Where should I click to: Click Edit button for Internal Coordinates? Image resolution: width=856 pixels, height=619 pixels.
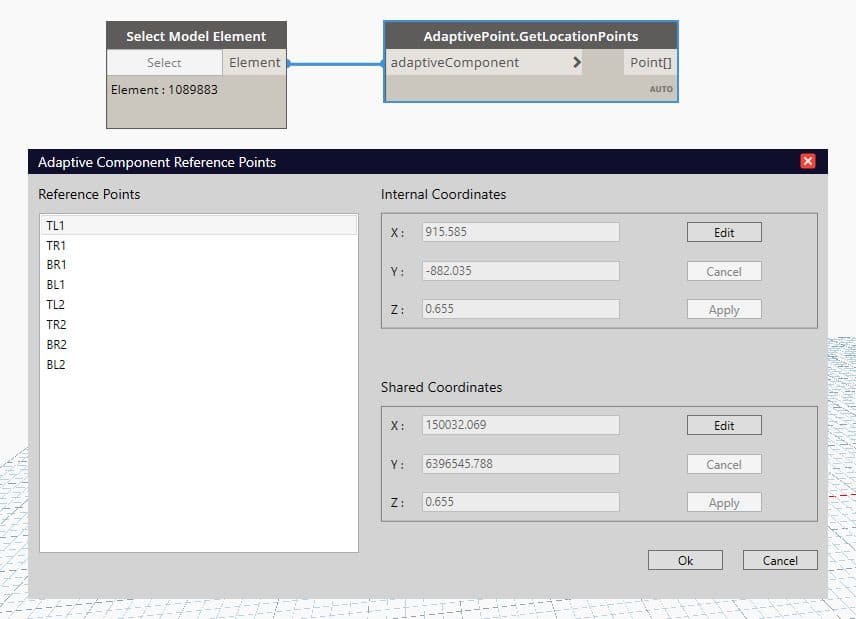coord(724,232)
